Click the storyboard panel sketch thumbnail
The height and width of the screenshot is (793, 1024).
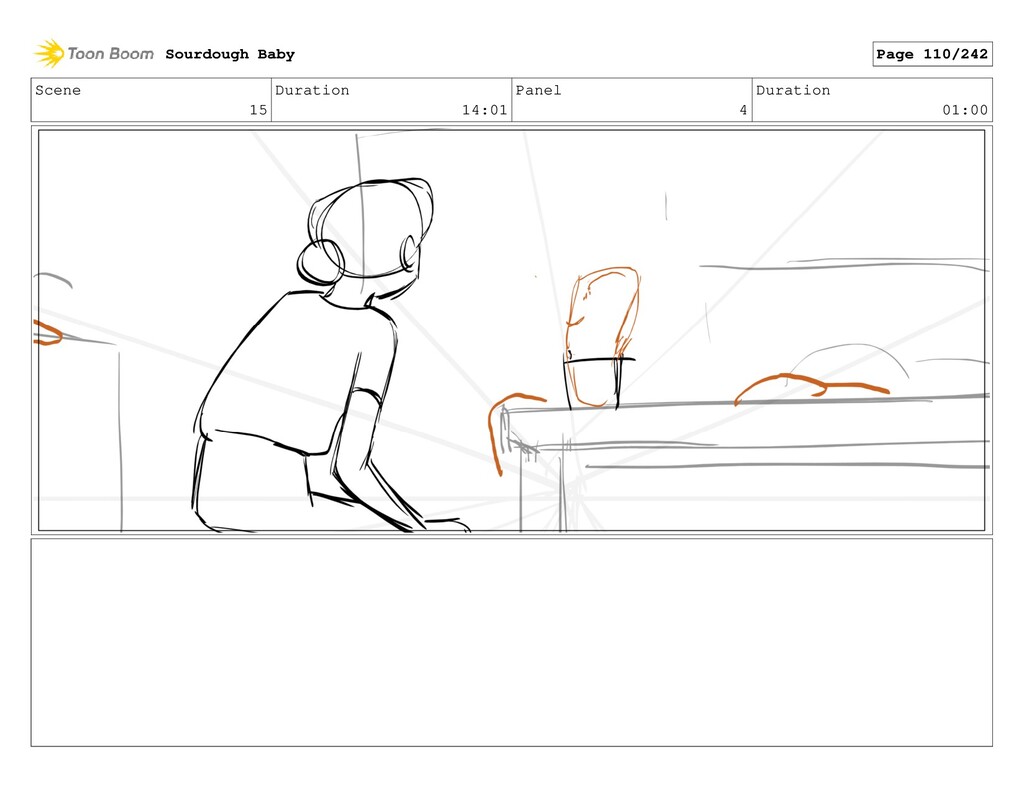(511, 331)
